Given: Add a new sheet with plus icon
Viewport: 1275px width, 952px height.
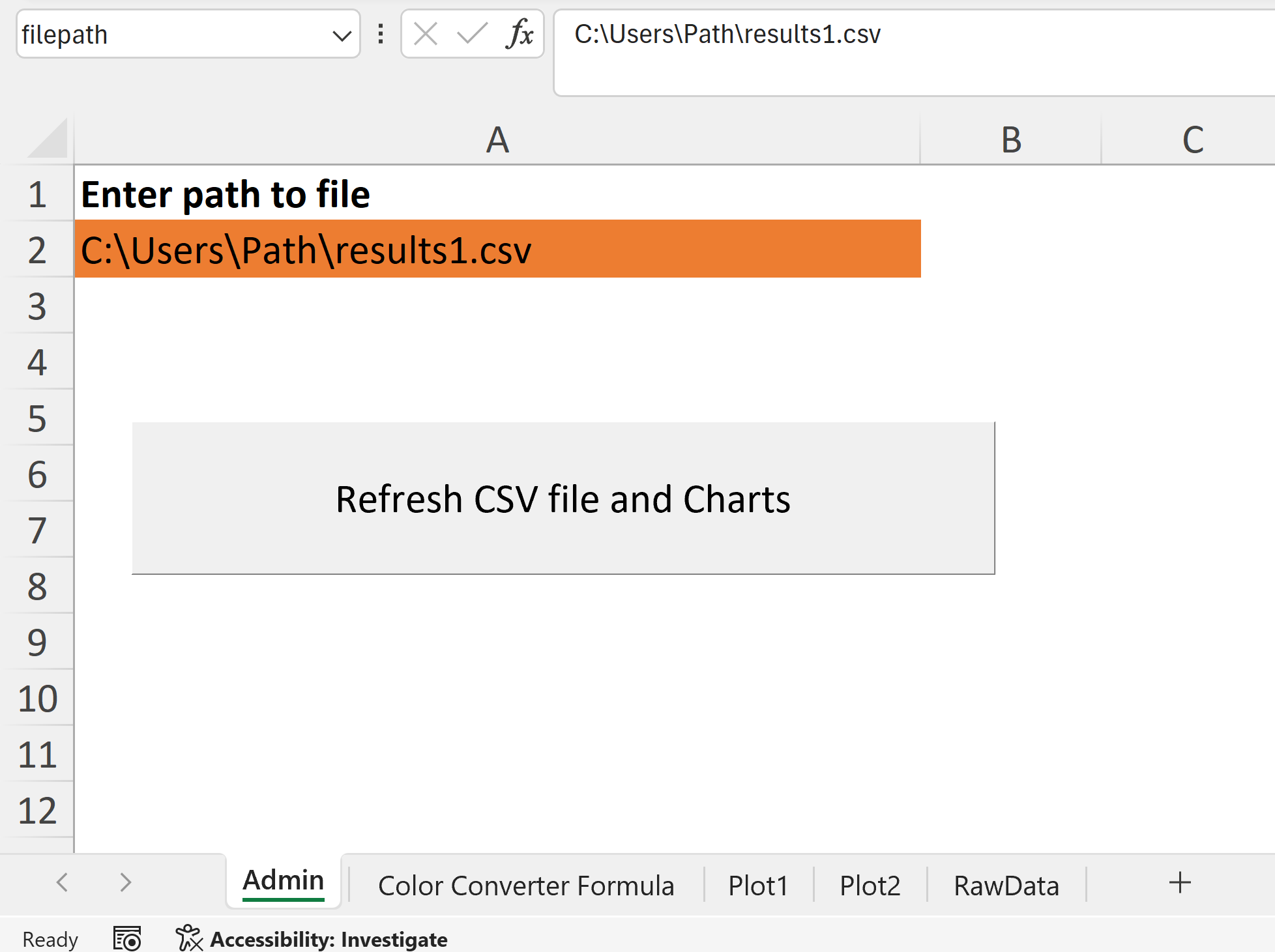Looking at the screenshot, I should pyautogui.click(x=1180, y=883).
